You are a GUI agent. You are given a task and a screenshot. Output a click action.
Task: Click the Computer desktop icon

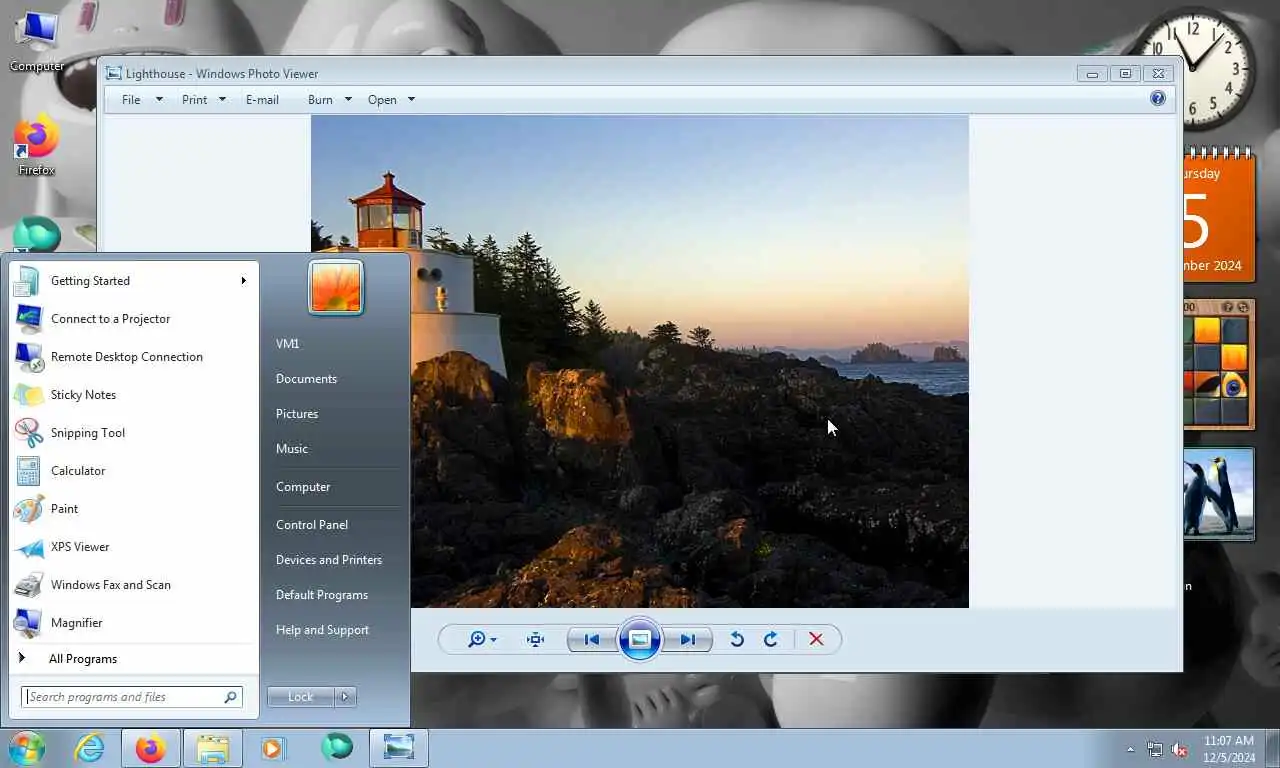(x=37, y=41)
